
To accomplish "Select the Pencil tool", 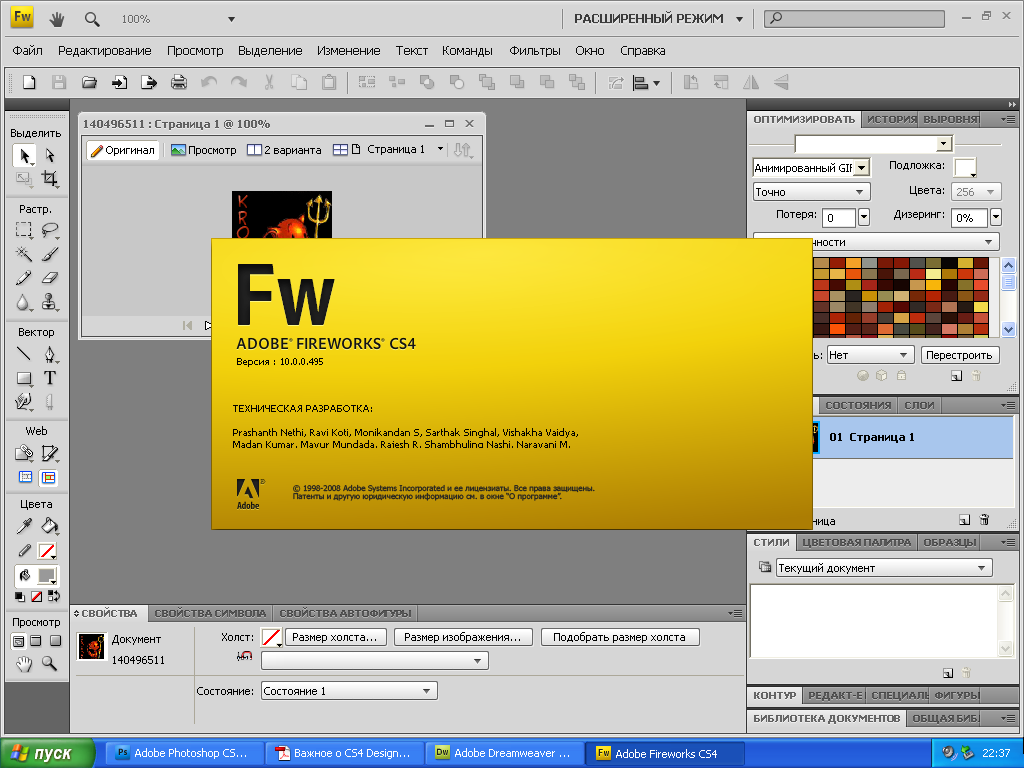I will click(24, 278).
